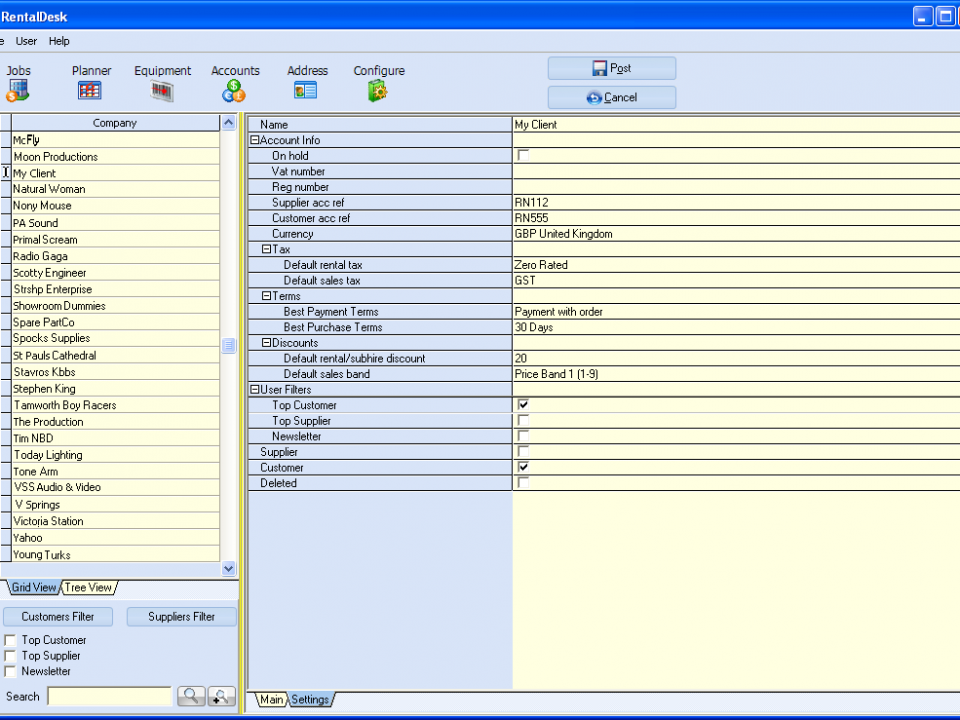Click the clear search icon button
Image resolution: width=960 pixels, height=720 pixels.
[221, 696]
